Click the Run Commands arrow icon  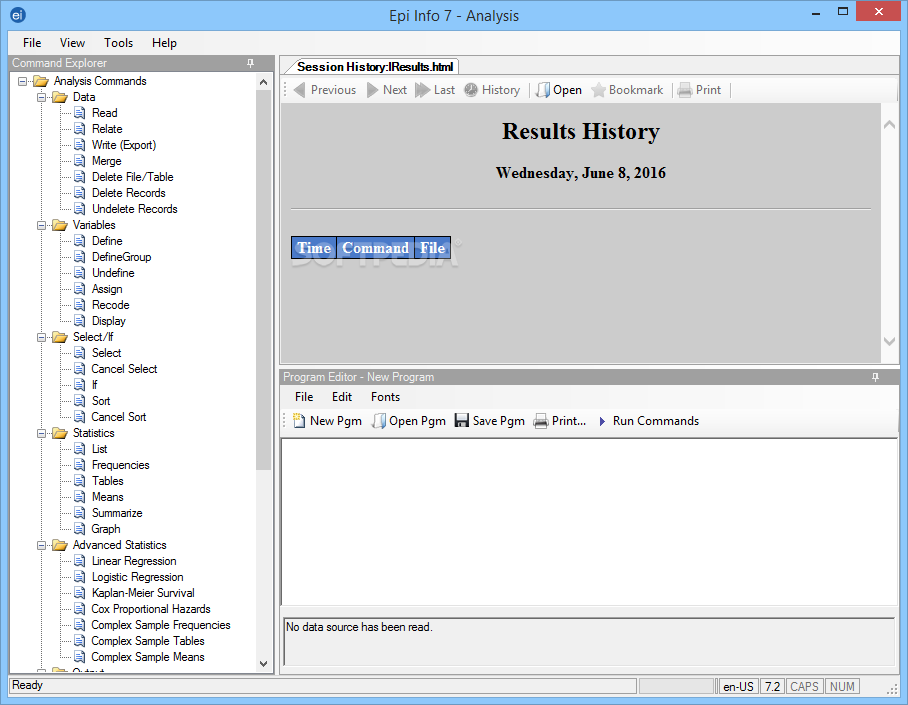click(x=602, y=421)
